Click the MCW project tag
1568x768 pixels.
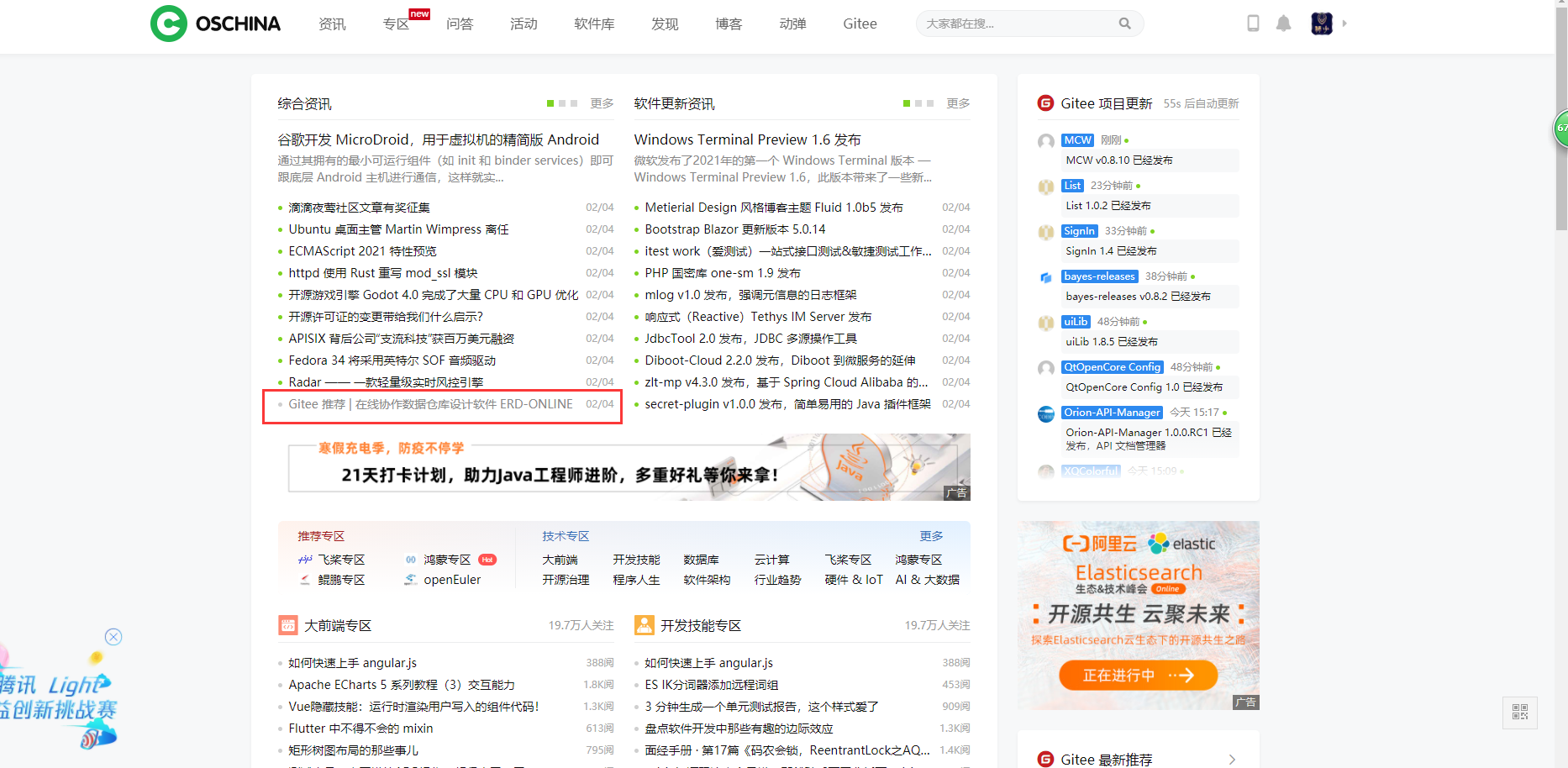coord(1077,140)
